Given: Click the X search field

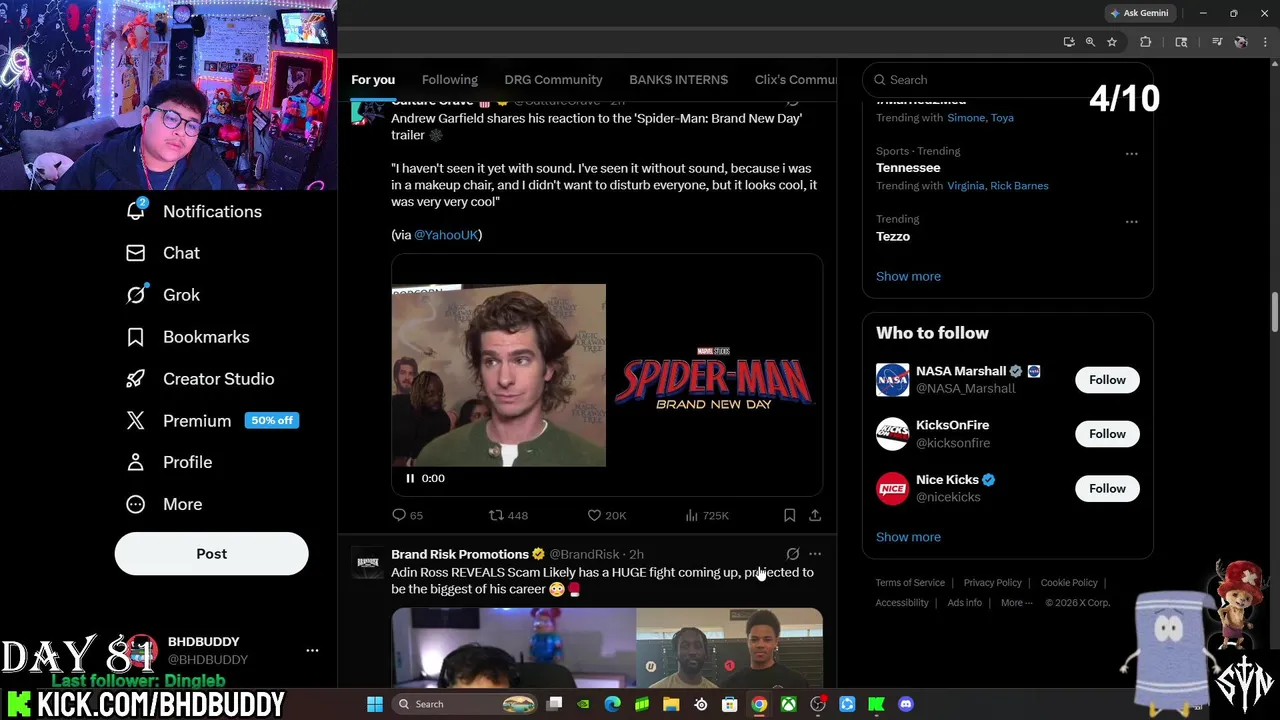Looking at the screenshot, I should point(1007,80).
